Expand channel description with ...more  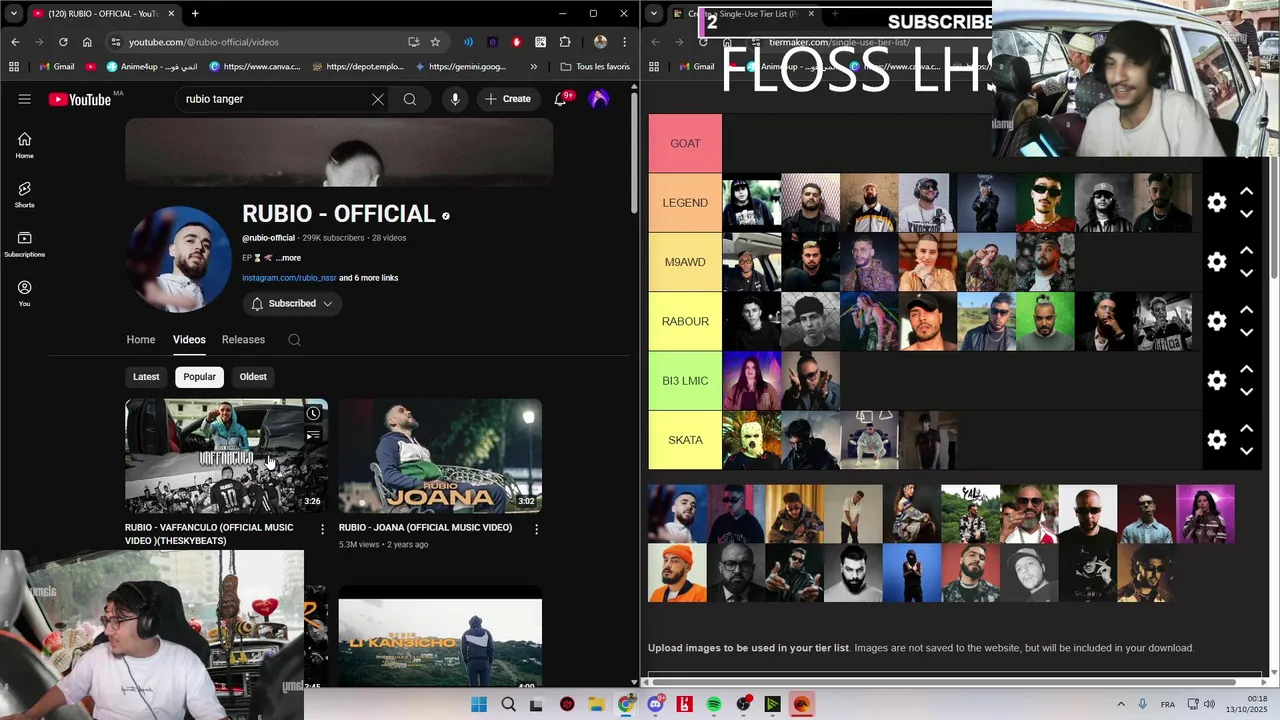click(288, 258)
